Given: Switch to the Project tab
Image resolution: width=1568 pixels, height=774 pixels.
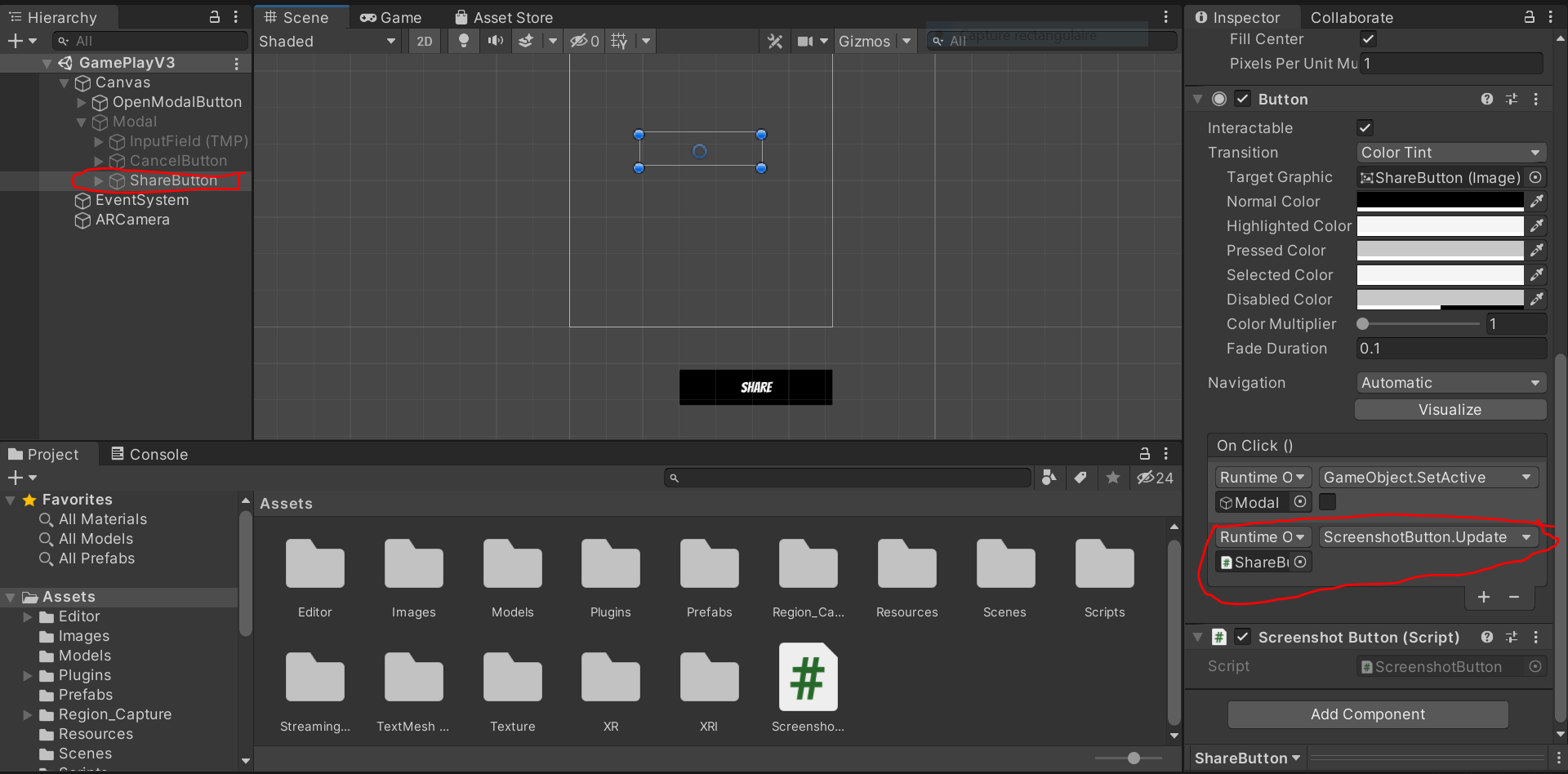Looking at the screenshot, I should tap(44, 454).
